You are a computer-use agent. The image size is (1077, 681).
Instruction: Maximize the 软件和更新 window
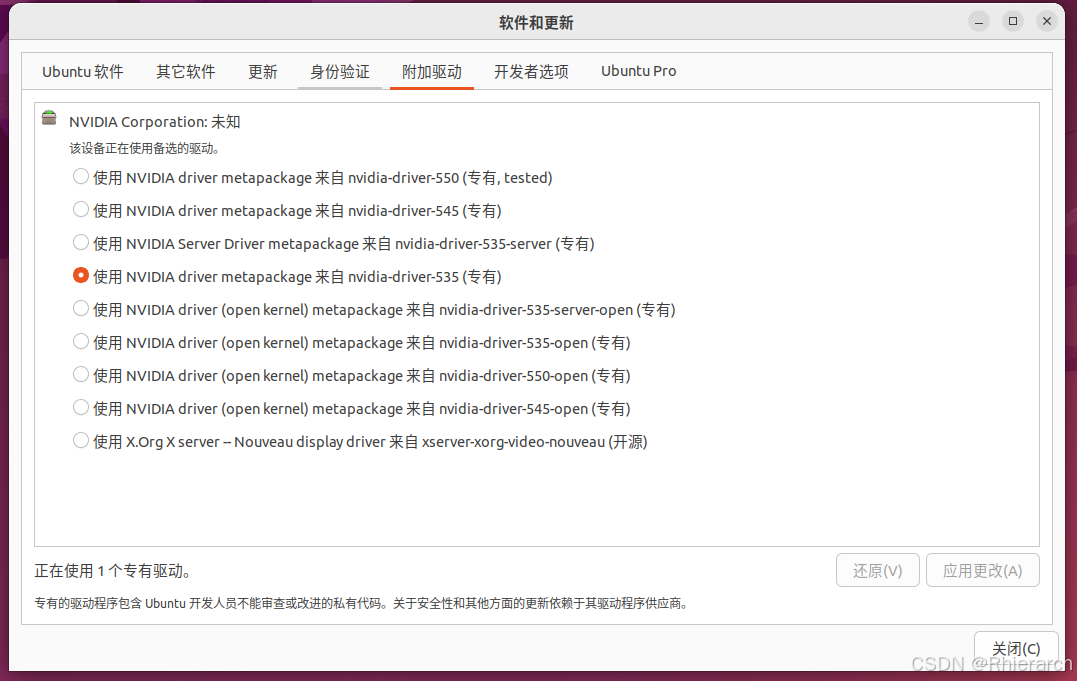point(1012,21)
